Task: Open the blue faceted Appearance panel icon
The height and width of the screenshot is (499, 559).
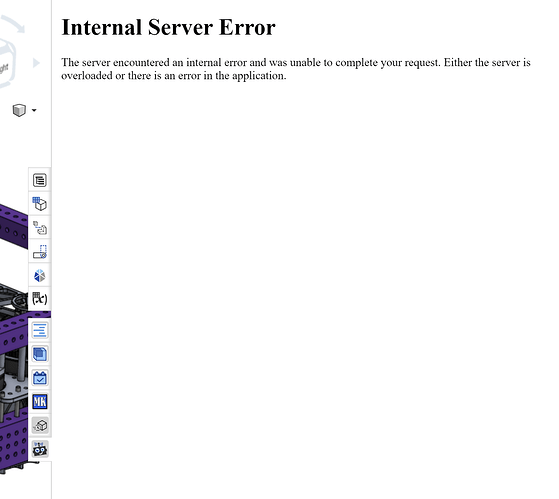Action: (40, 276)
